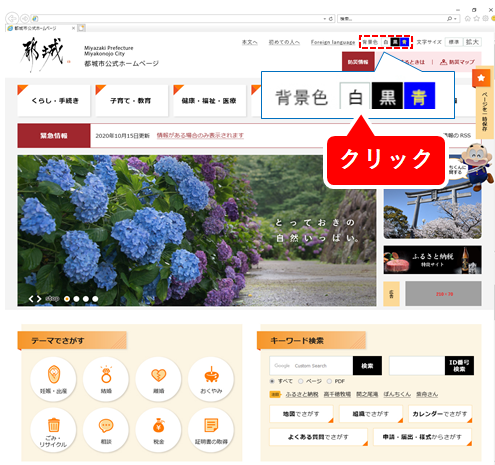Jump to 本文へ link
This screenshot has width=495, height=465.
(250, 42)
